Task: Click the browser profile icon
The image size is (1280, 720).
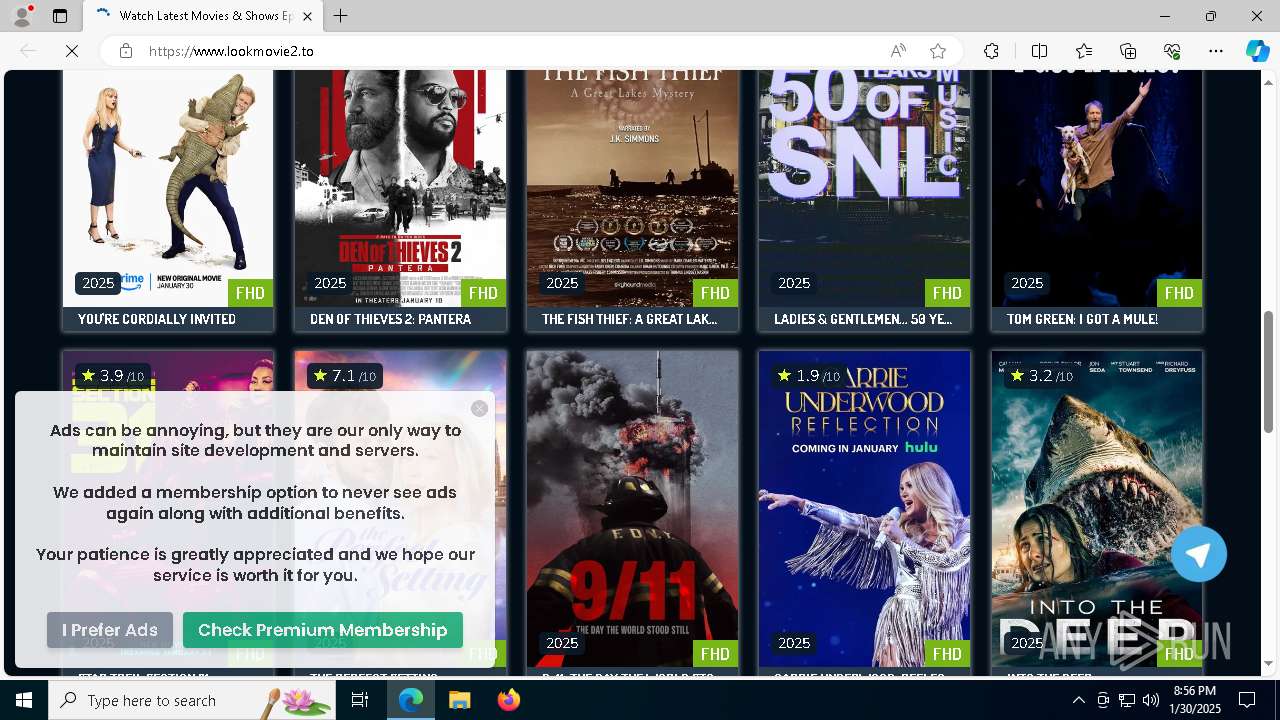Action: point(22,16)
